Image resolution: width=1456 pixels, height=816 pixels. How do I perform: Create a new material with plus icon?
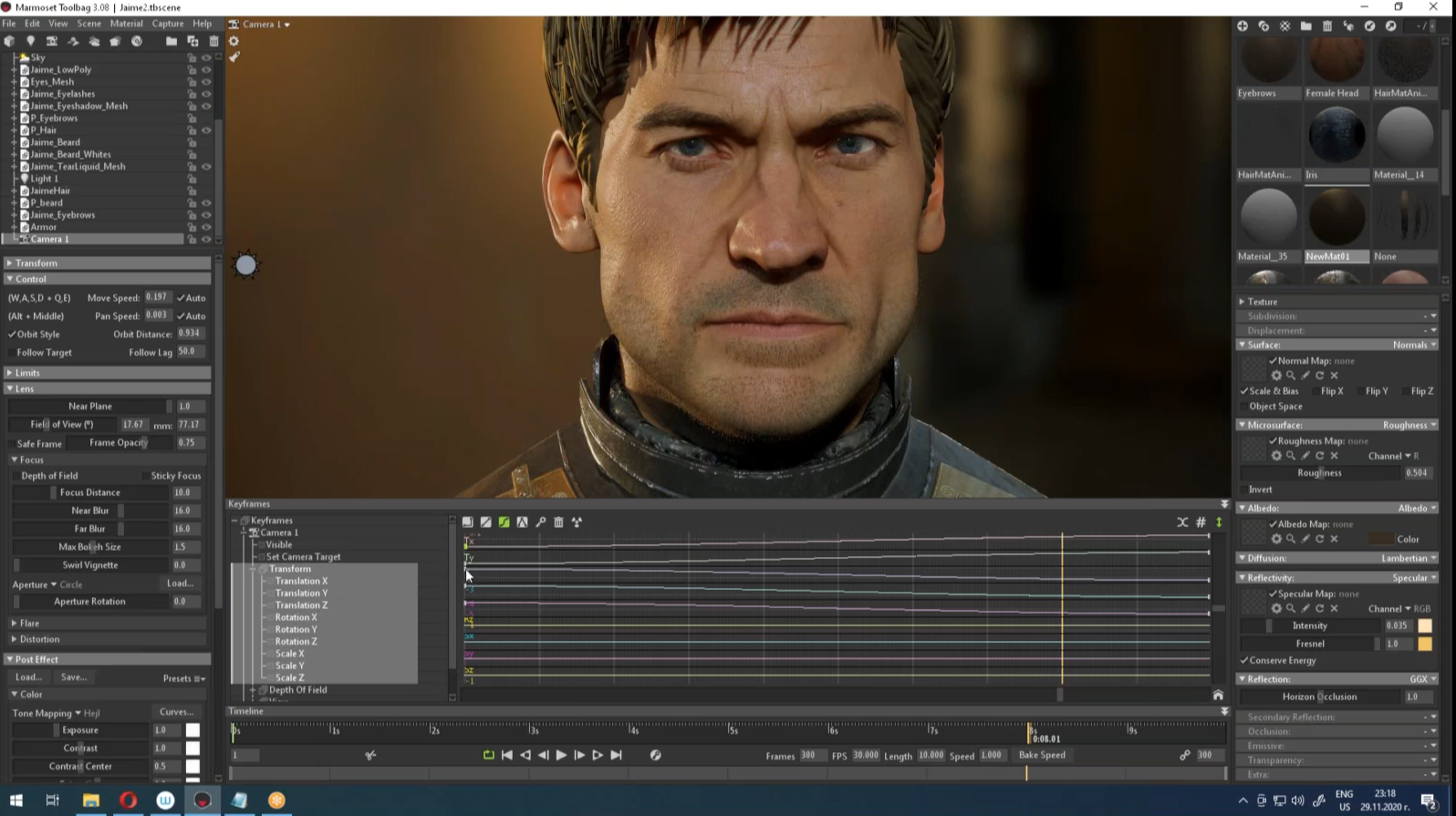pyautogui.click(x=1243, y=26)
